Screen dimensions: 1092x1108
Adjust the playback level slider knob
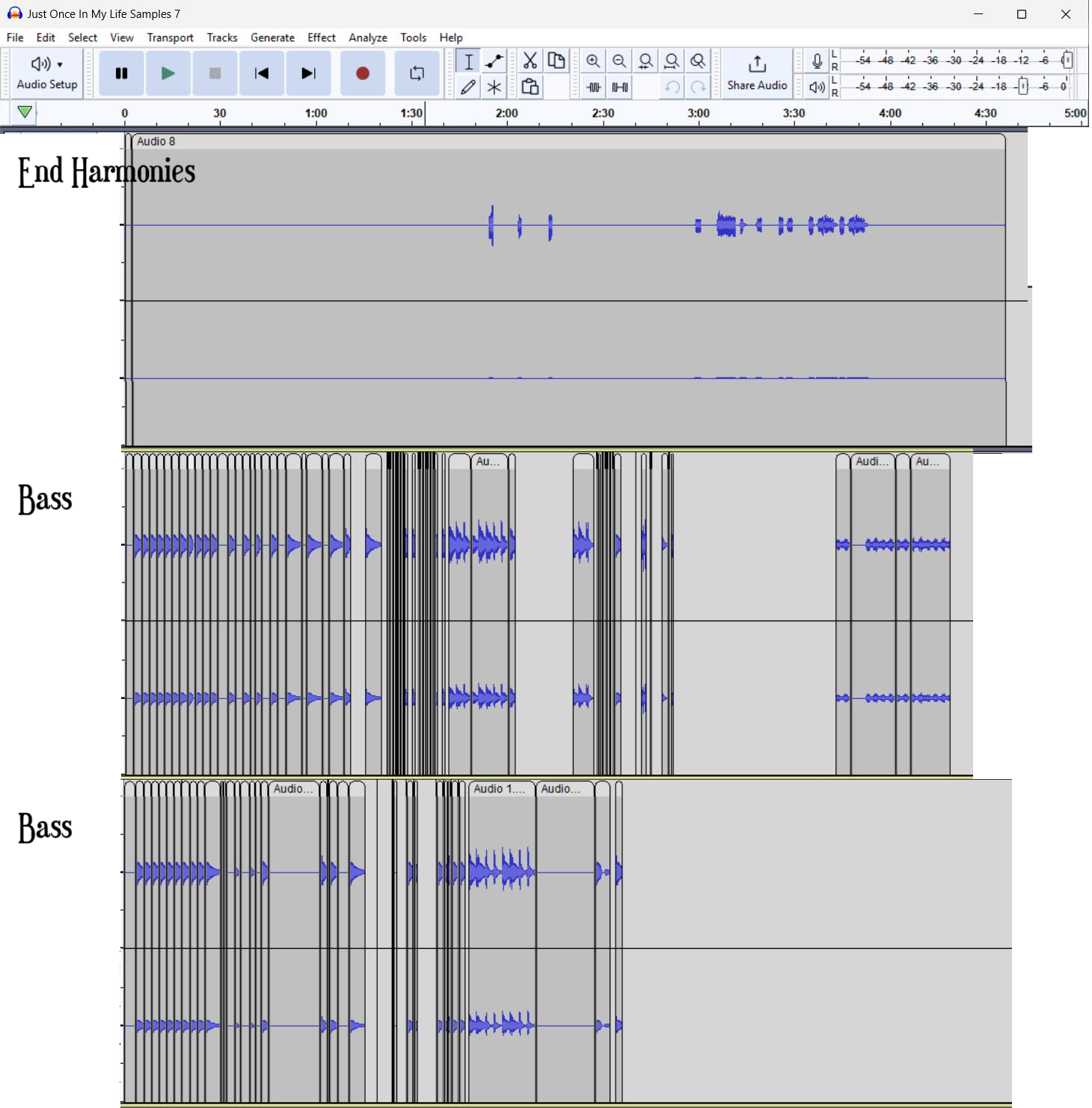pyautogui.click(x=1023, y=87)
